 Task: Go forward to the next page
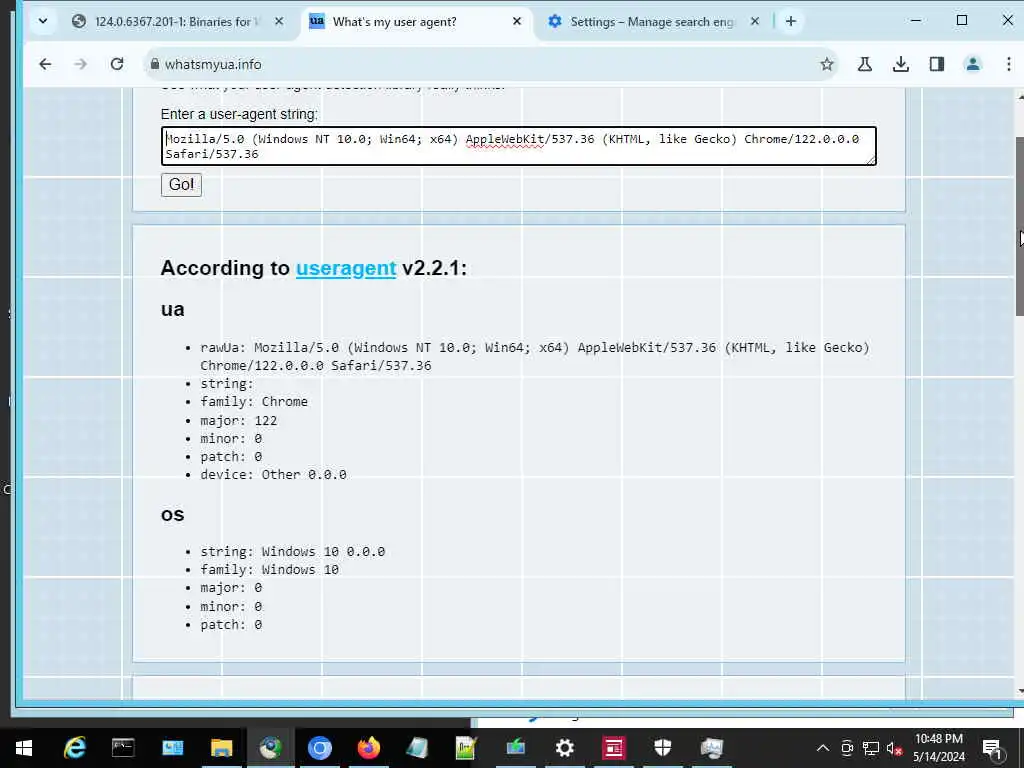(x=80, y=64)
